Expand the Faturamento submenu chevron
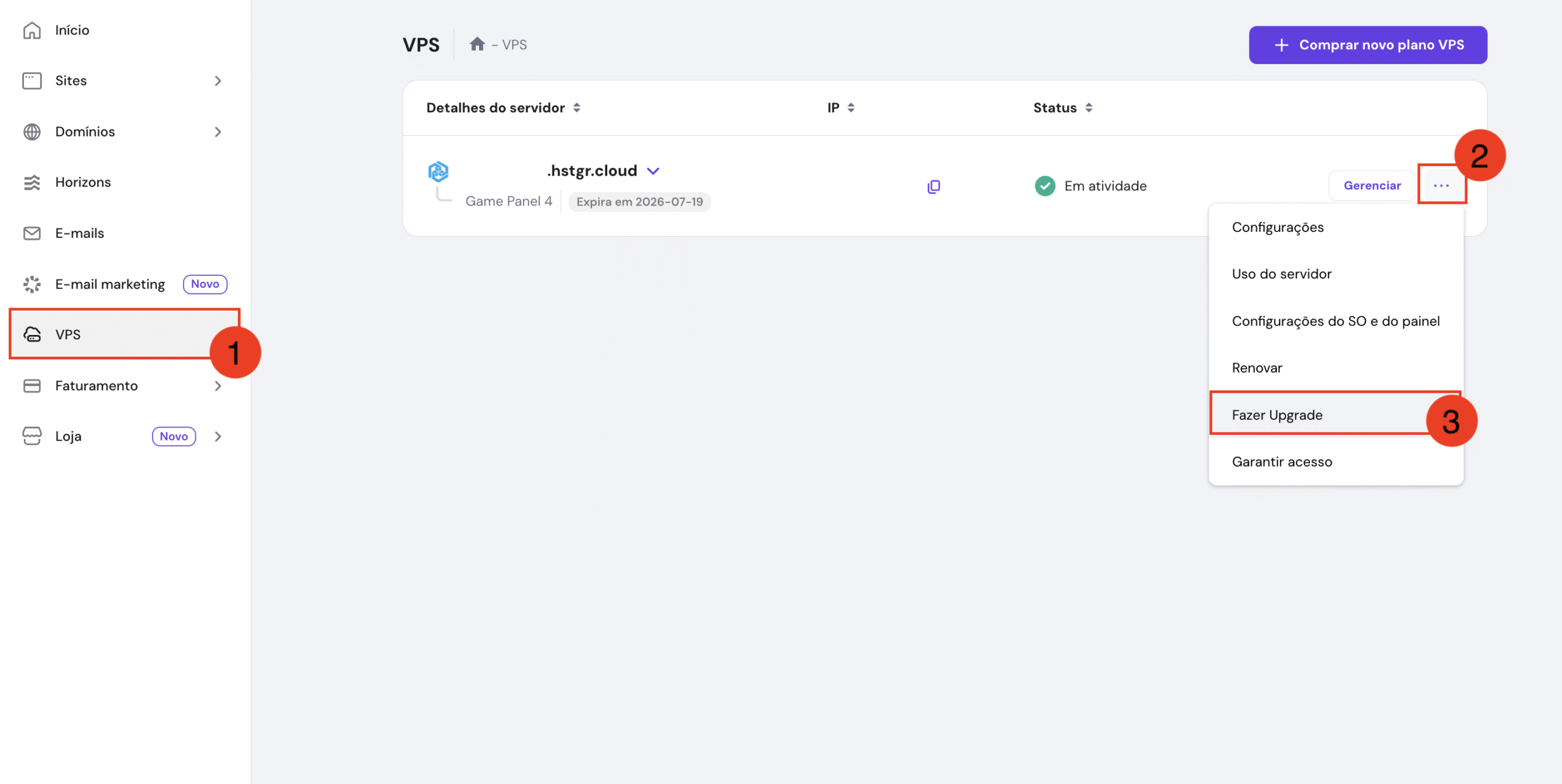 [218, 386]
